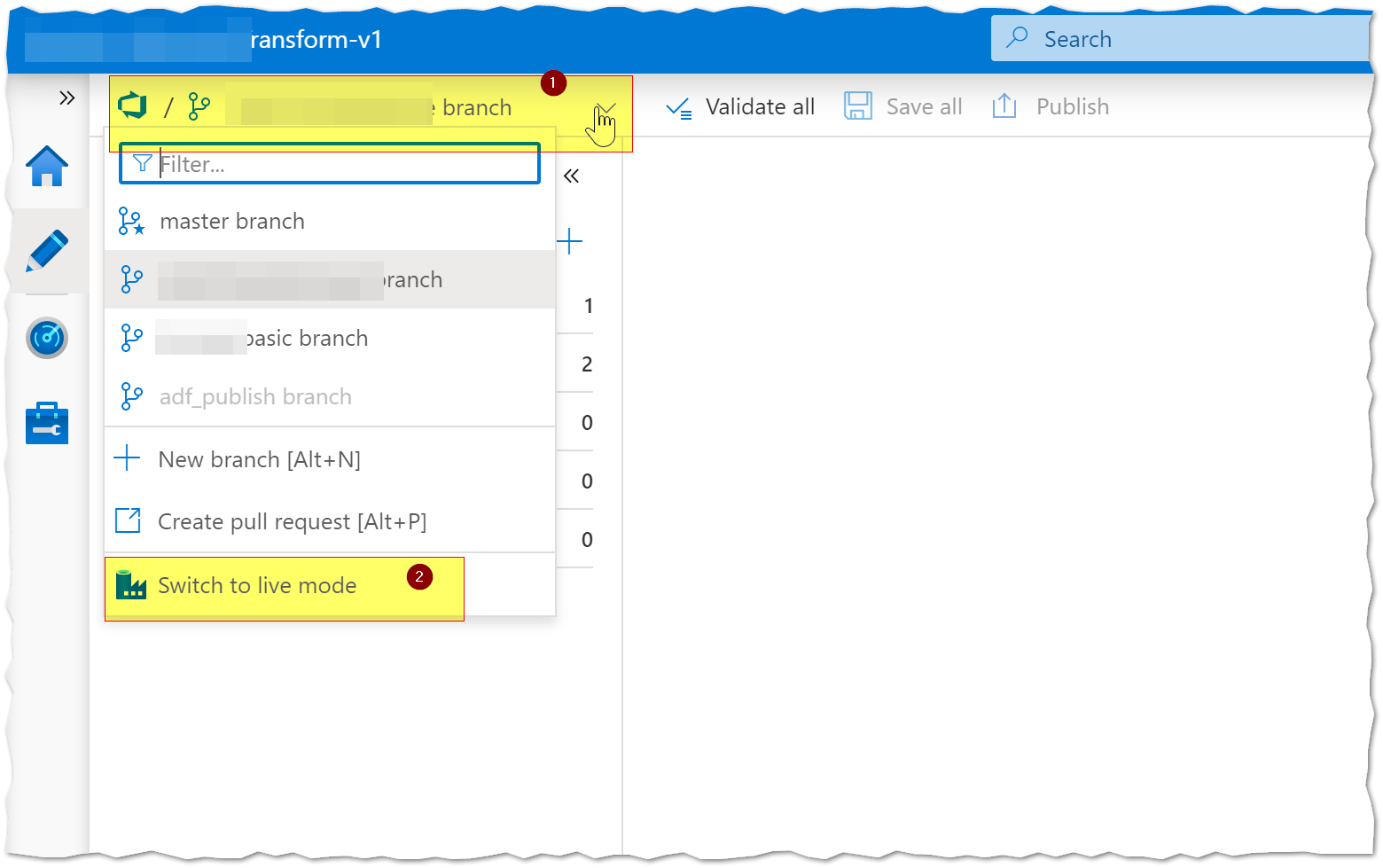Select the Author pencil icon in the sidebar
Screen dimensions: 1383x868
pyautogui.click(x=48, y=251)
